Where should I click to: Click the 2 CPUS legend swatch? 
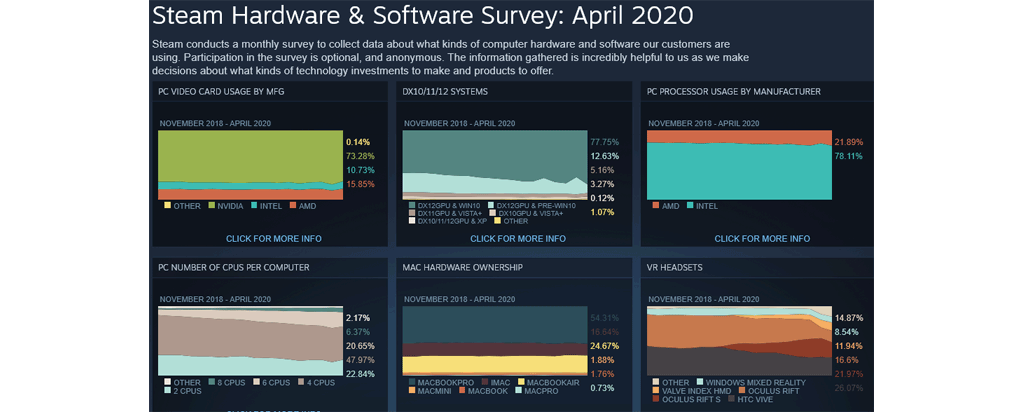tap(167, 390)
